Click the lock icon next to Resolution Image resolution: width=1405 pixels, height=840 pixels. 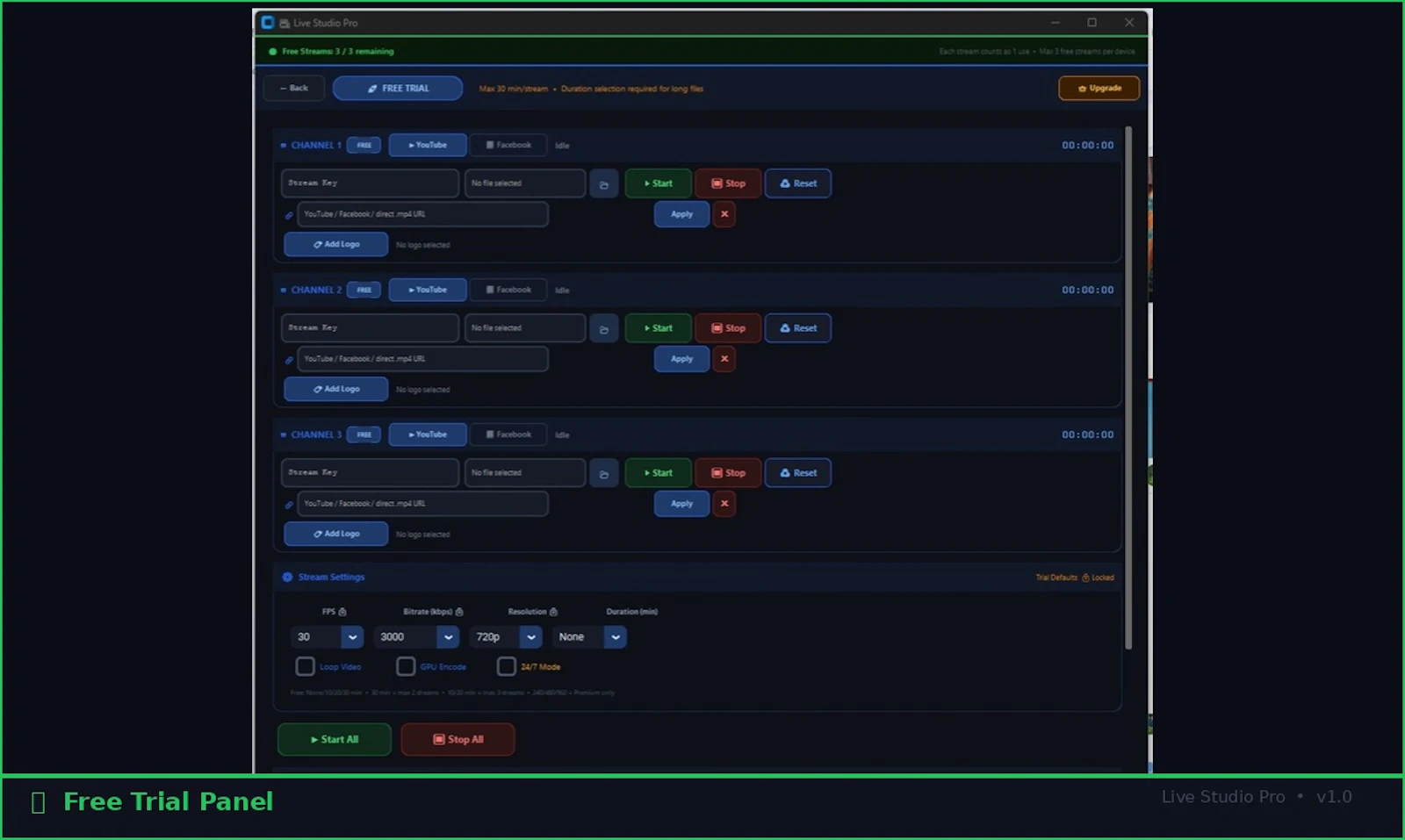click(553, 612)
